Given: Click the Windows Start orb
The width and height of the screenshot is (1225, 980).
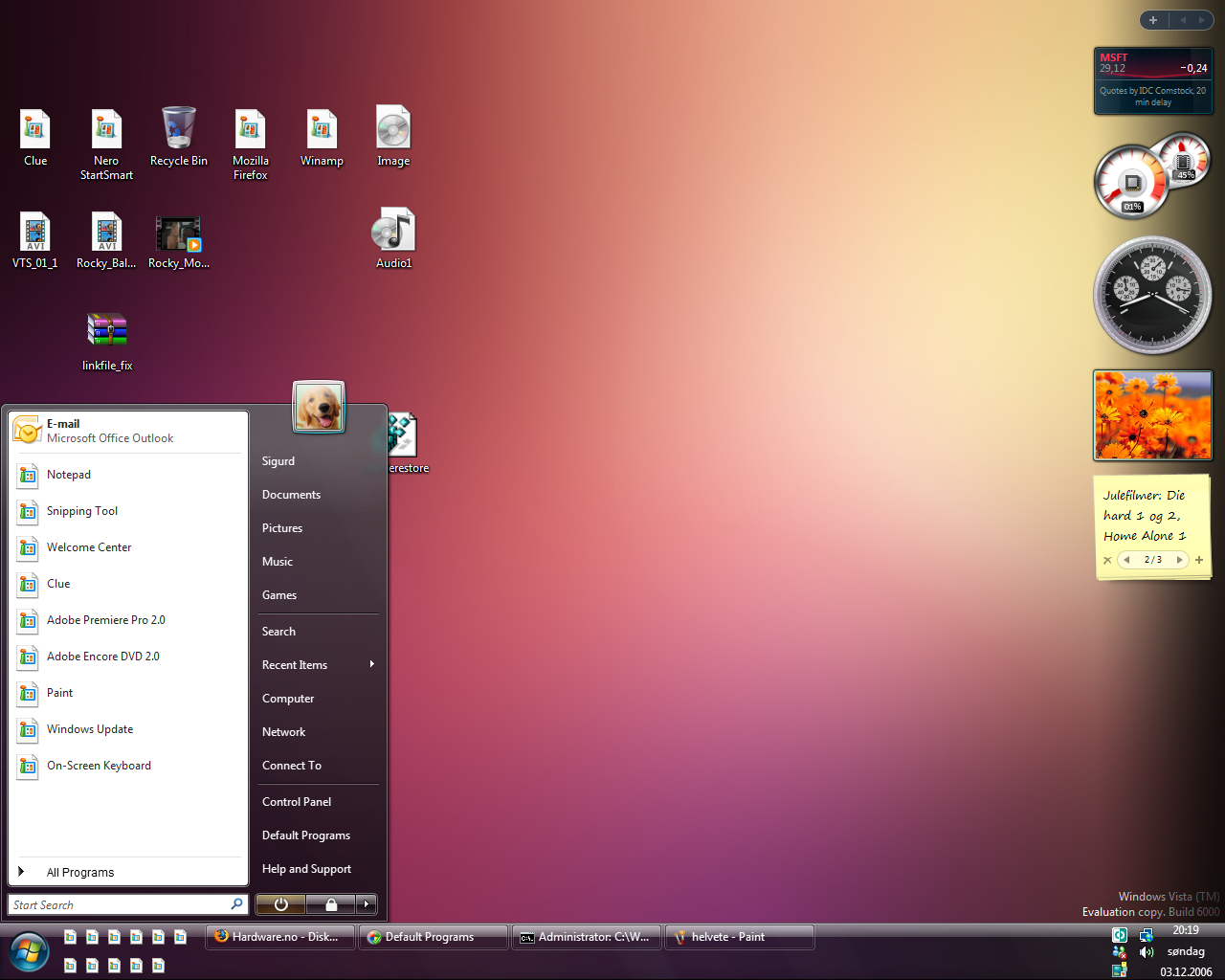Looking at the screenshot, I should tap(30, 951).
